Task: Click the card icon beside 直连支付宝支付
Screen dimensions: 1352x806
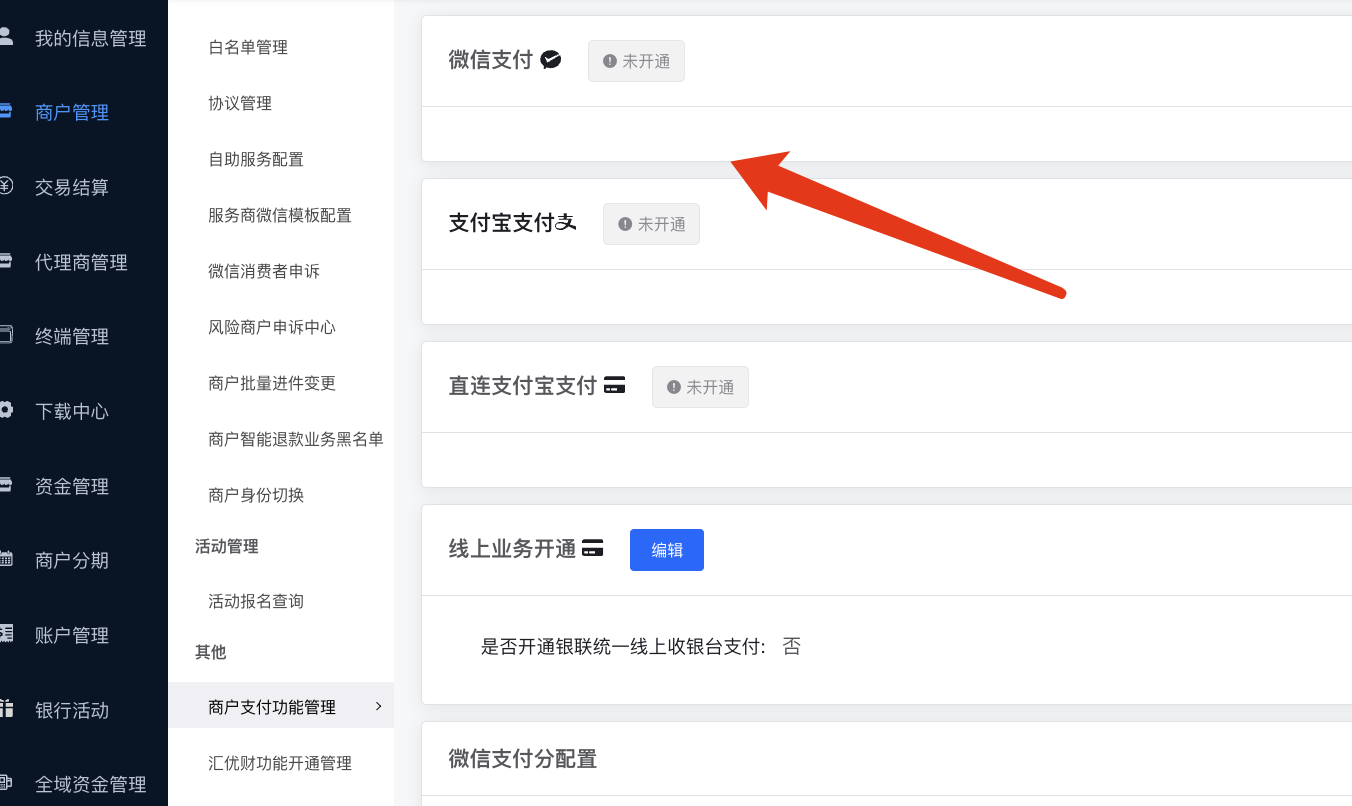Action: pyautogui.click(x=615, y=385)
